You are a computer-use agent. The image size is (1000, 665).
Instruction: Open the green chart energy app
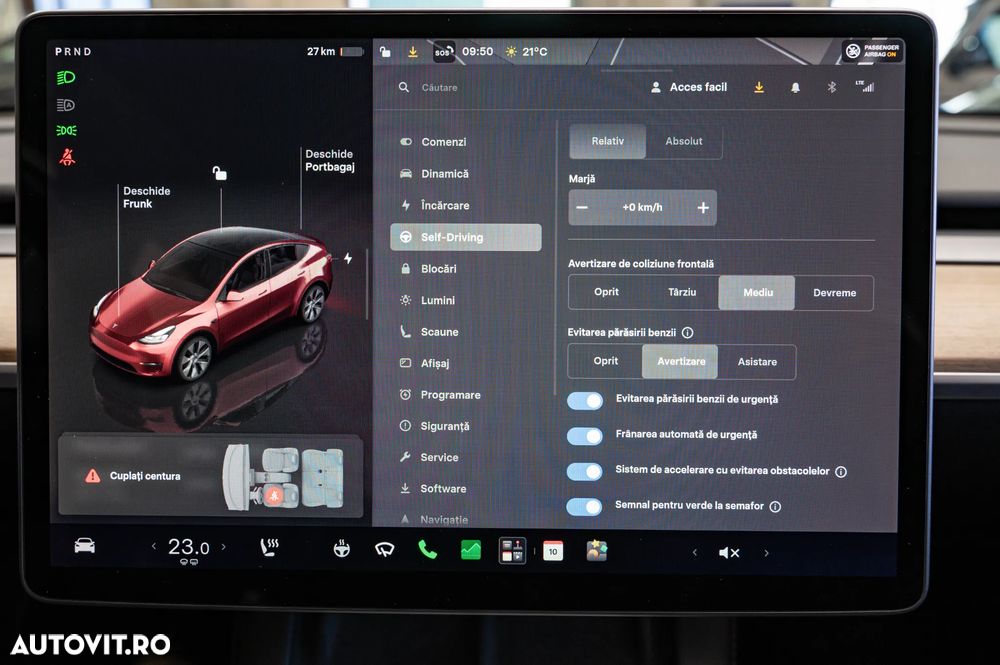471,550
